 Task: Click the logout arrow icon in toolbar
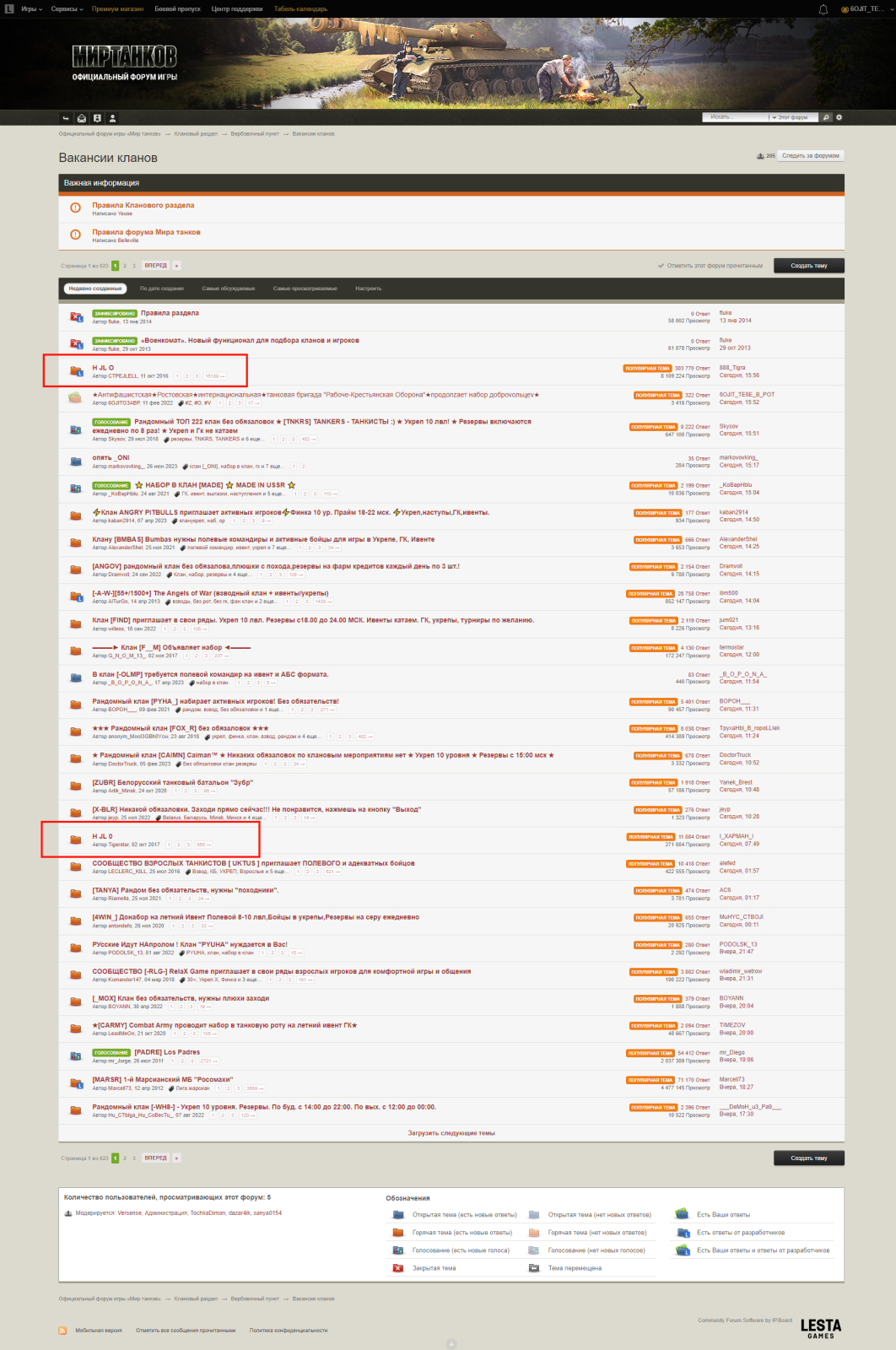click(x=66, y=118)
